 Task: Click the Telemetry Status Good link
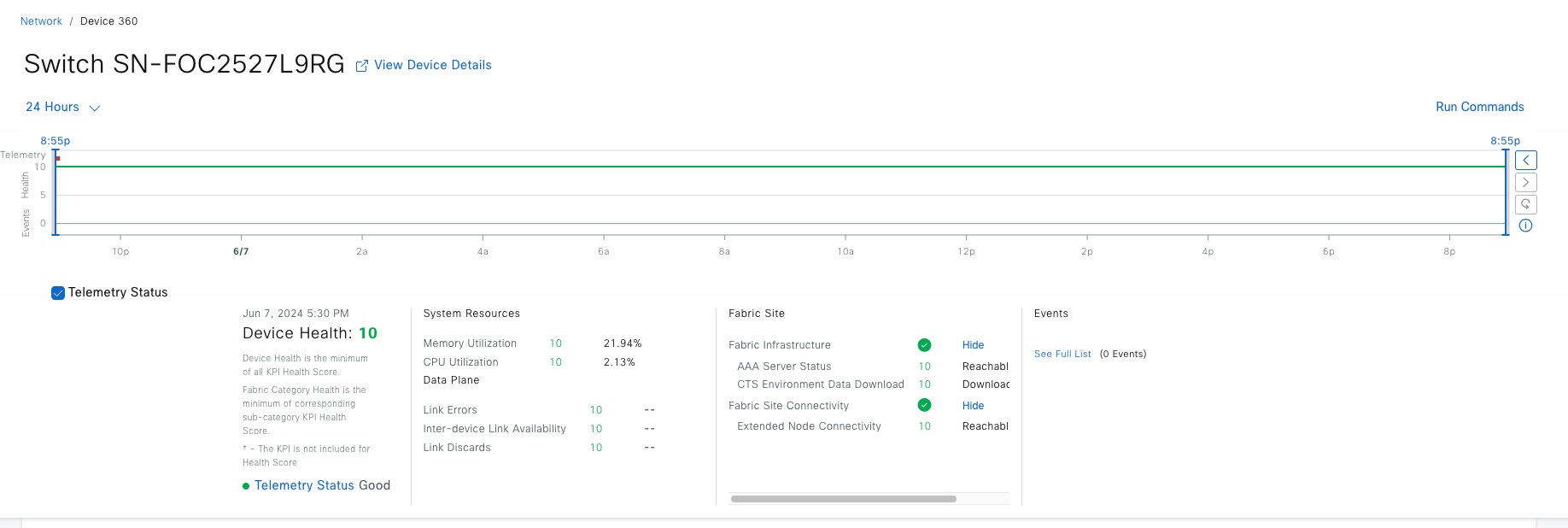tap(304, 485)
